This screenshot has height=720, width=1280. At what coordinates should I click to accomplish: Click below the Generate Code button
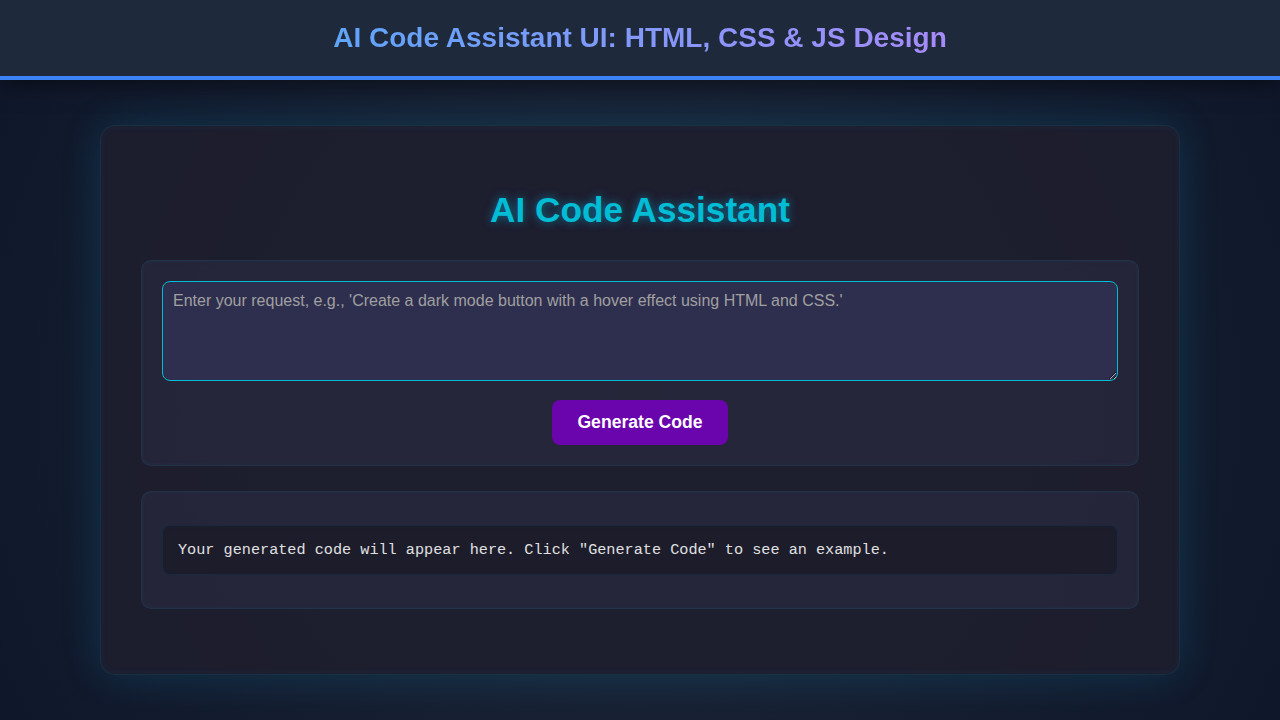pos(639,455)
